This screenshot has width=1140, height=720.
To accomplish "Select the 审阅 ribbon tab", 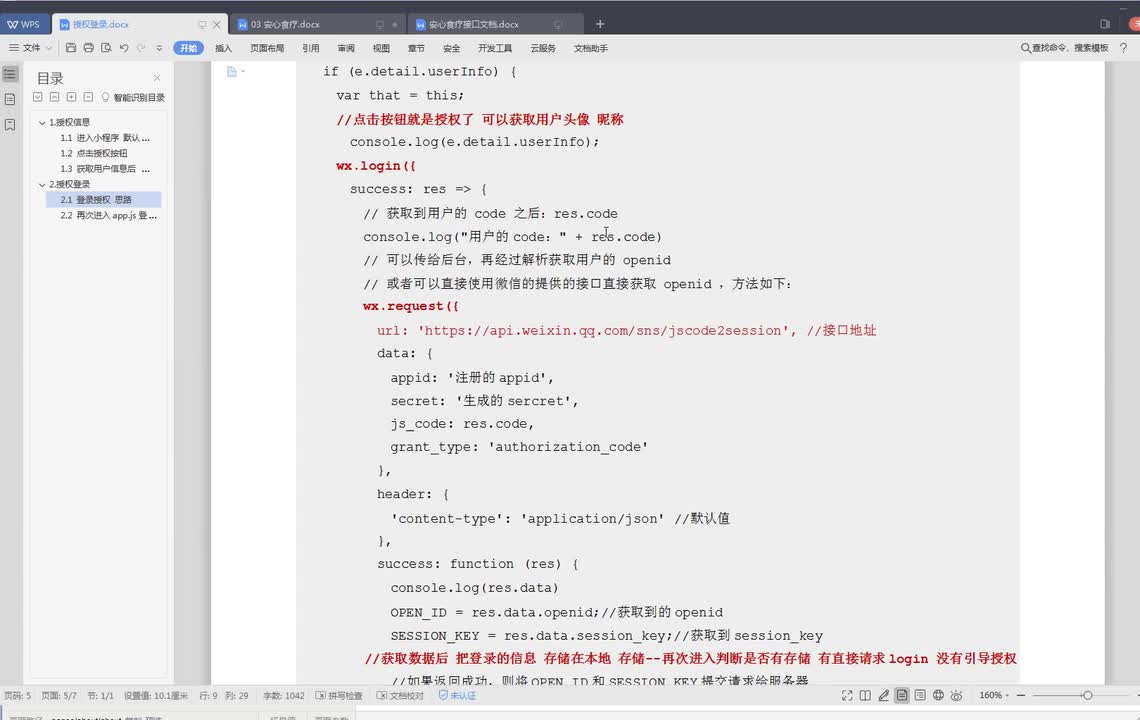I will tap(346, 48).
